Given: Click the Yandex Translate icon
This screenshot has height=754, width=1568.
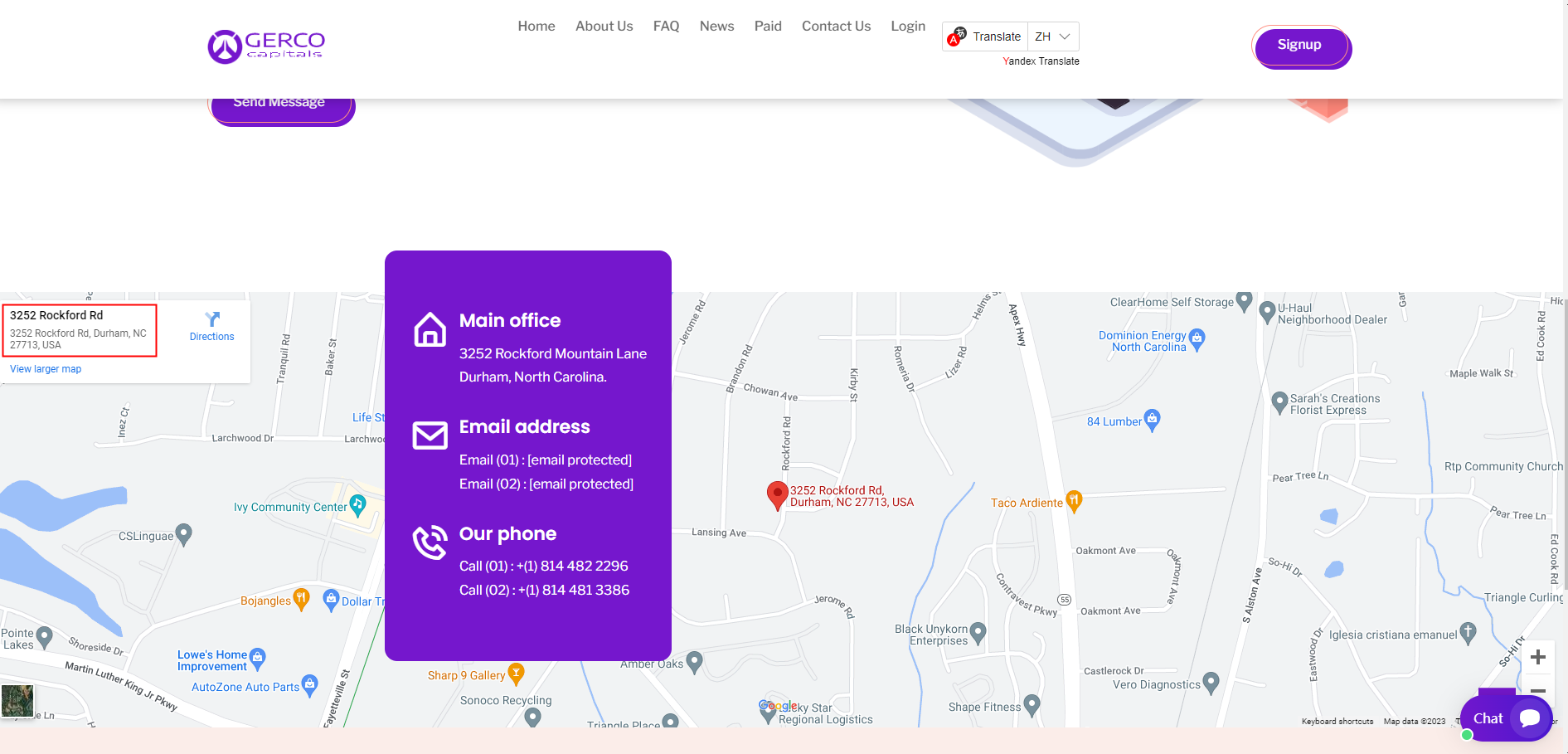Looking at the screenshot, I should click(x=957, y=36).
